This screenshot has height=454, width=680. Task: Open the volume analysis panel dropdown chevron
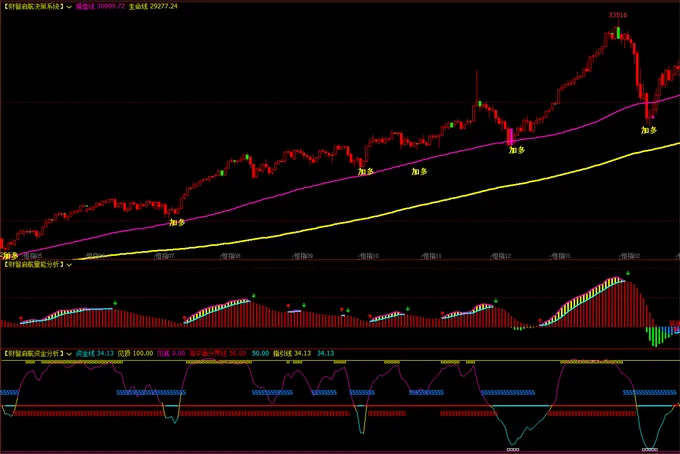[x=69, y=265]
